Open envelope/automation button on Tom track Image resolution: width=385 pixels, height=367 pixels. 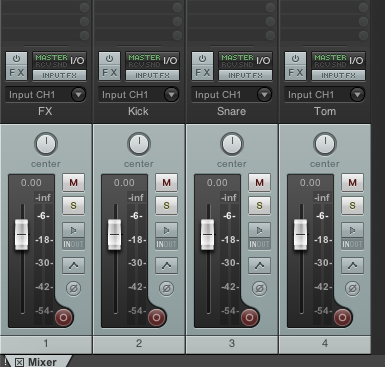pyautogui.click(x=352, y=265)
